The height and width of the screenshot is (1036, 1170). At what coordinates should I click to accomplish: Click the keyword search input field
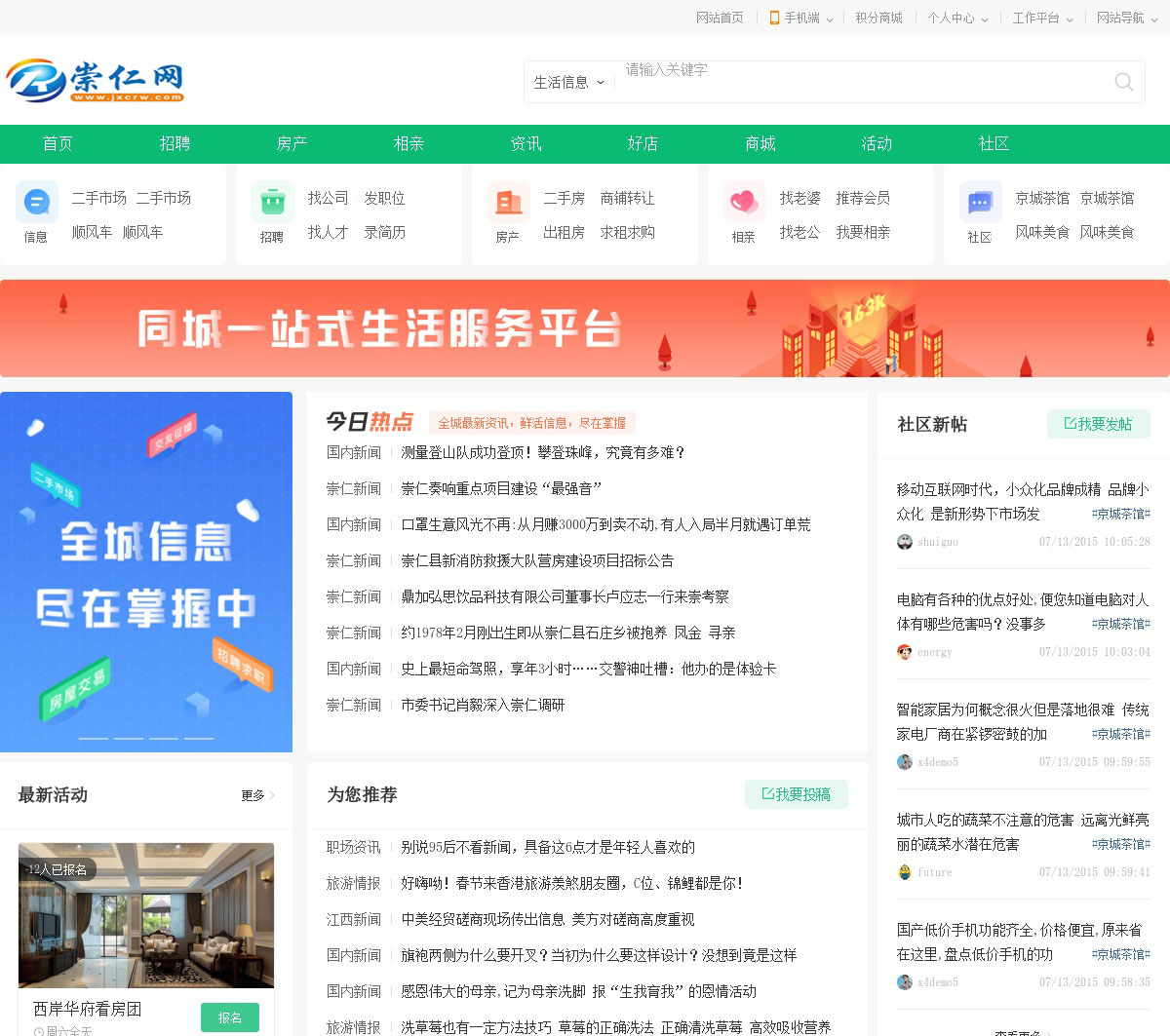tap(858, 82)
